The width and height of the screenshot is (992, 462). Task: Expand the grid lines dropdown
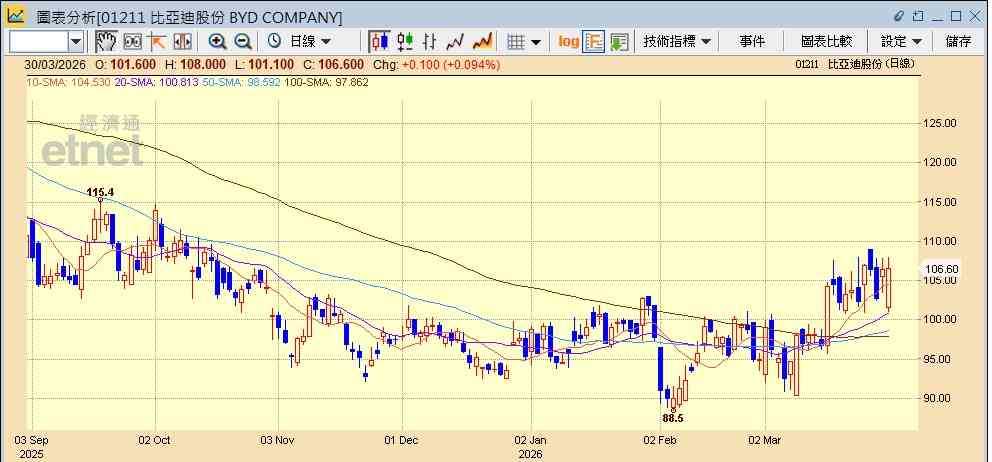524,42
